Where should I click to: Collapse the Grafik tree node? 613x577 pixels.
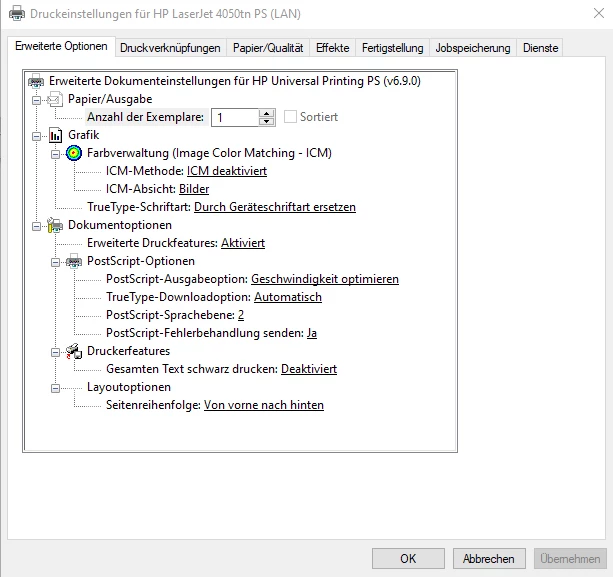[x=36, y=136]
